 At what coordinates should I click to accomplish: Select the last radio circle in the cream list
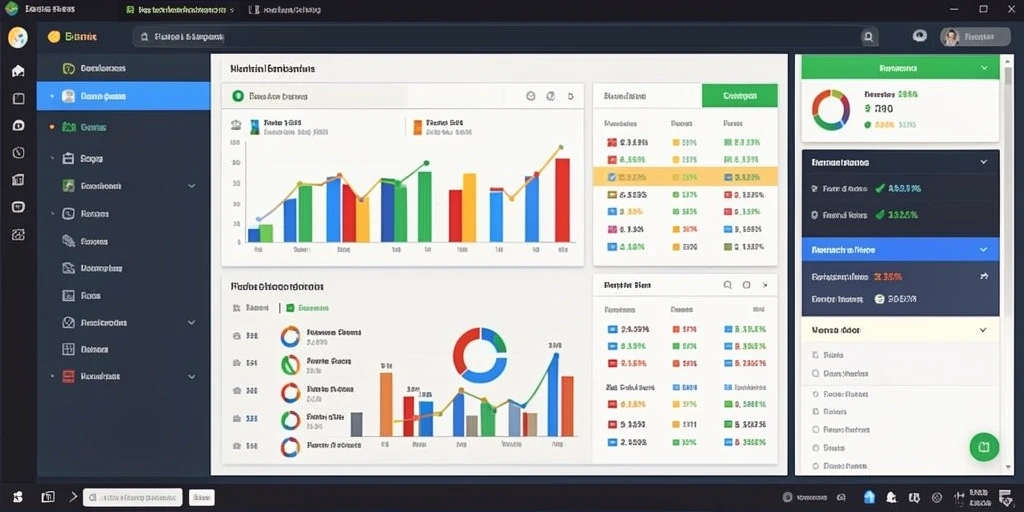pos(815,466)
